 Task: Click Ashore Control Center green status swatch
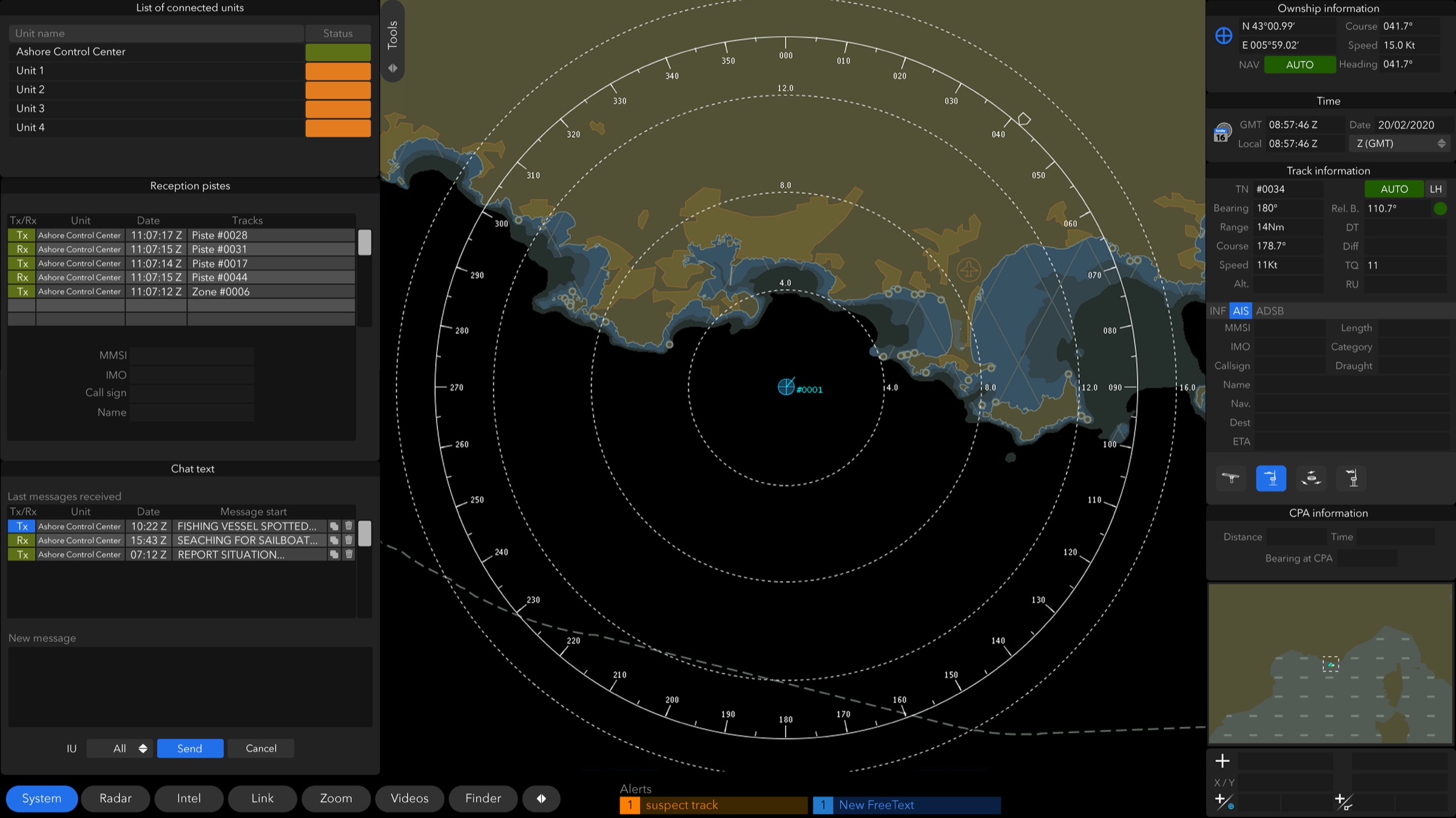(x=338, y=52)
